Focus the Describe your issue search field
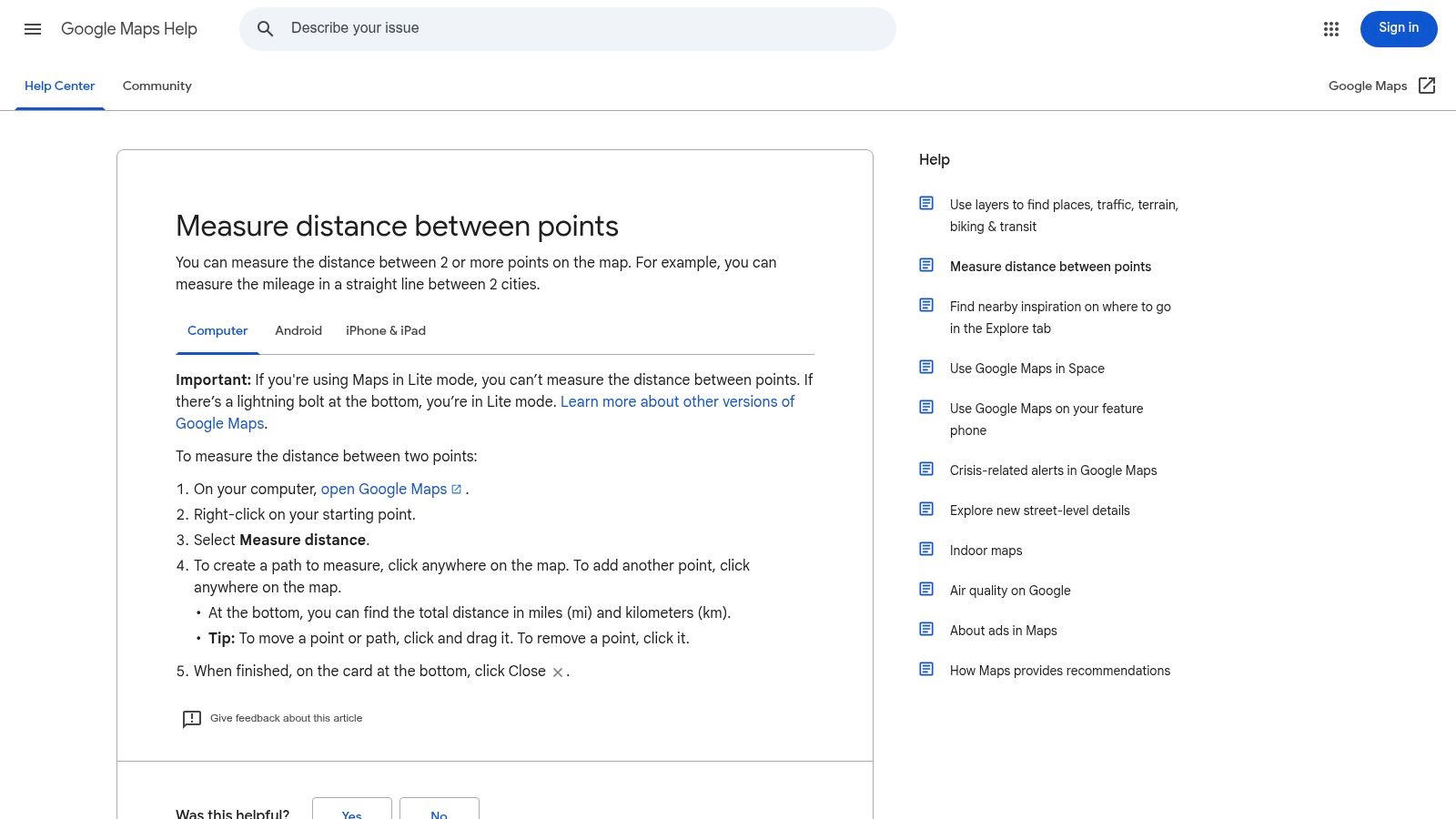Image resolution: width=1456 pixels, height=819 pixels. pos(582,29)
